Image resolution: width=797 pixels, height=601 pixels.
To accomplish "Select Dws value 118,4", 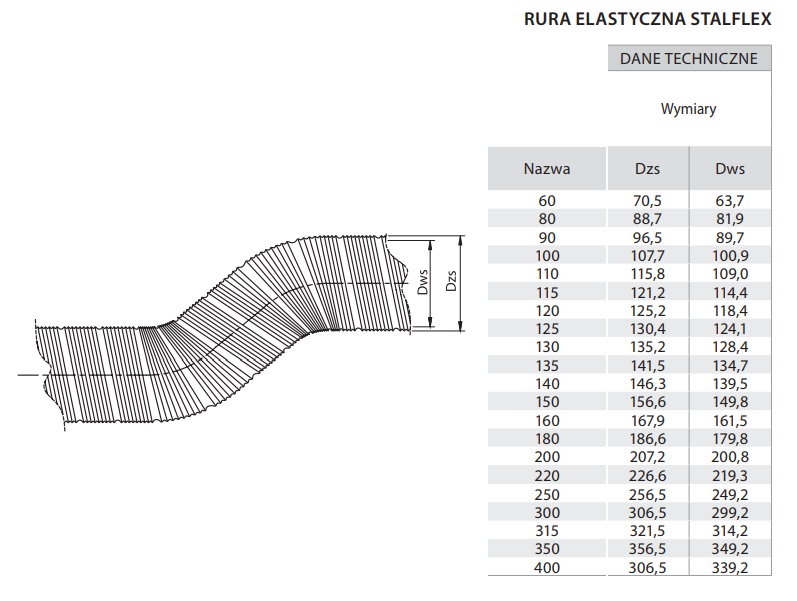I will click(x=730, y=311).
